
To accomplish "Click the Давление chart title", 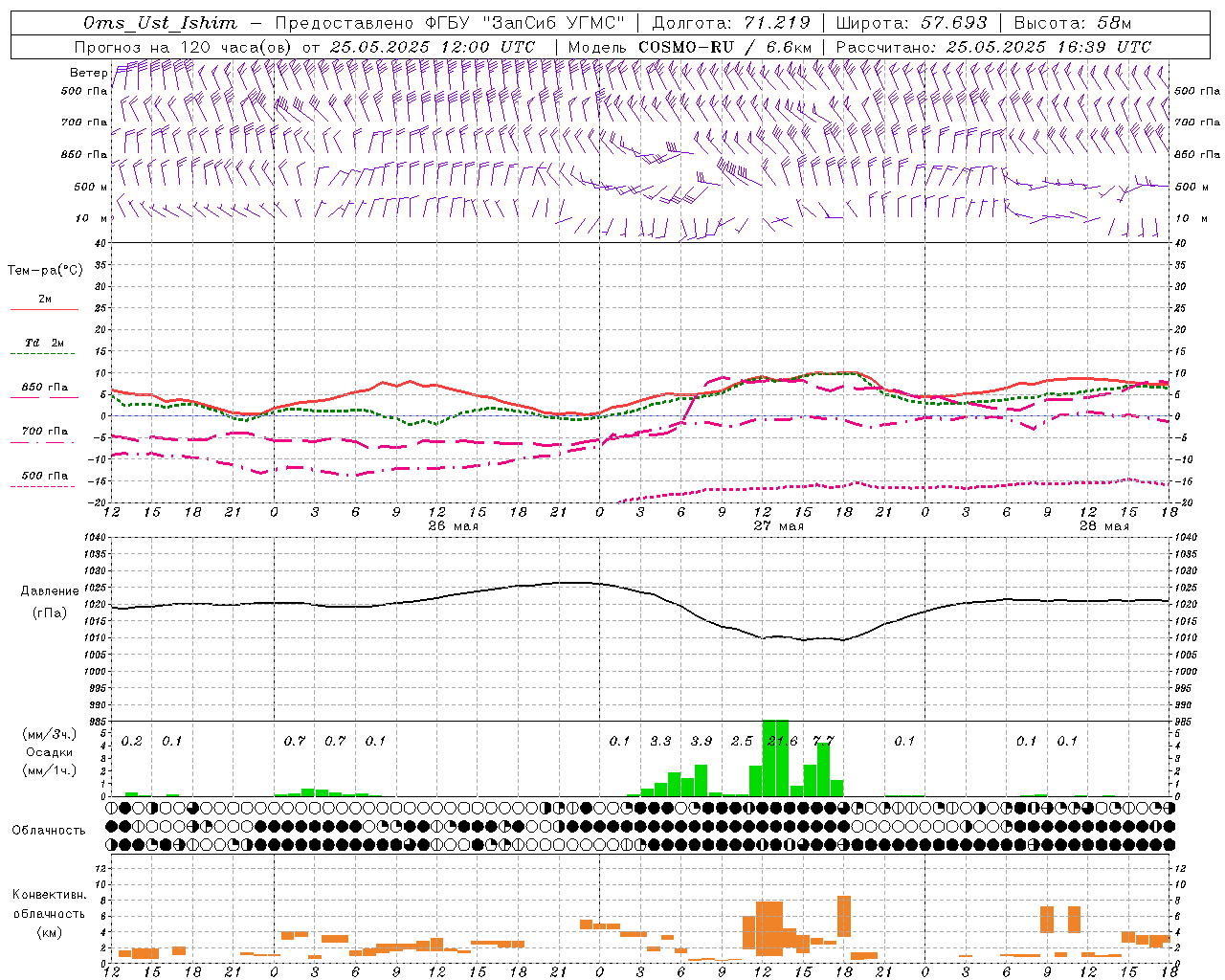I will click(x=50, y=591).
